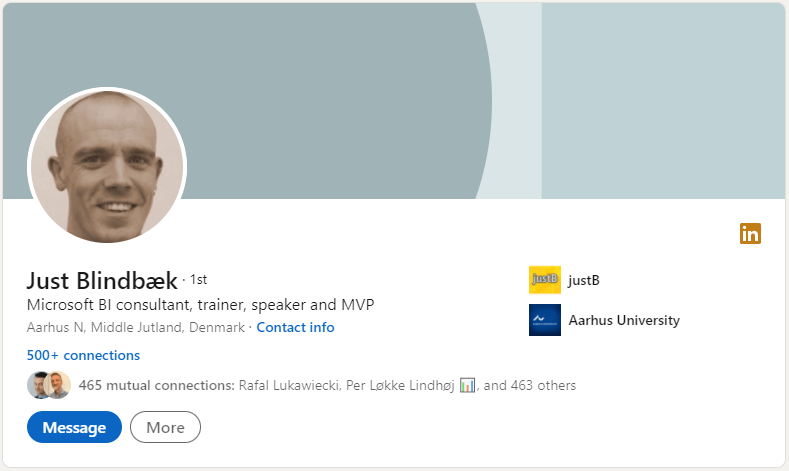Click the justB company logo icon

tap(545, 280)
